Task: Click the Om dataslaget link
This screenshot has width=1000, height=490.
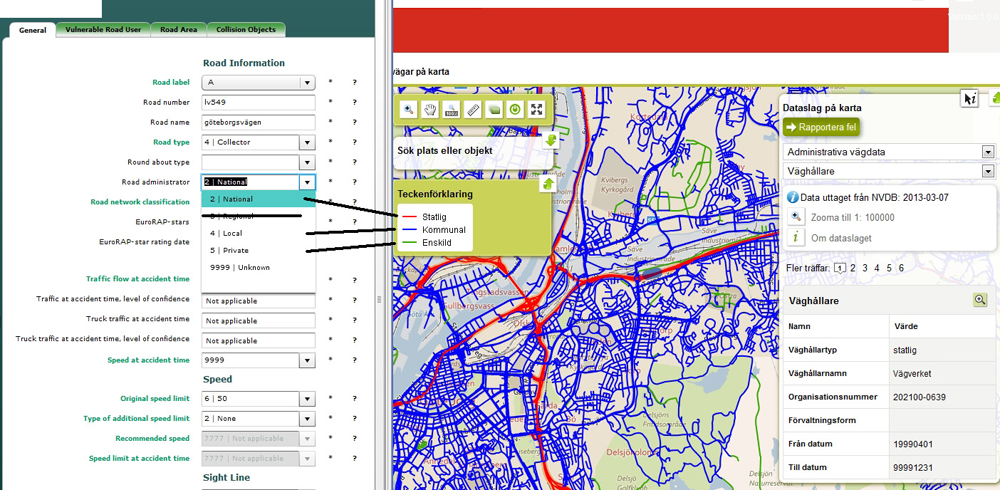Action: tap(840, 237)
